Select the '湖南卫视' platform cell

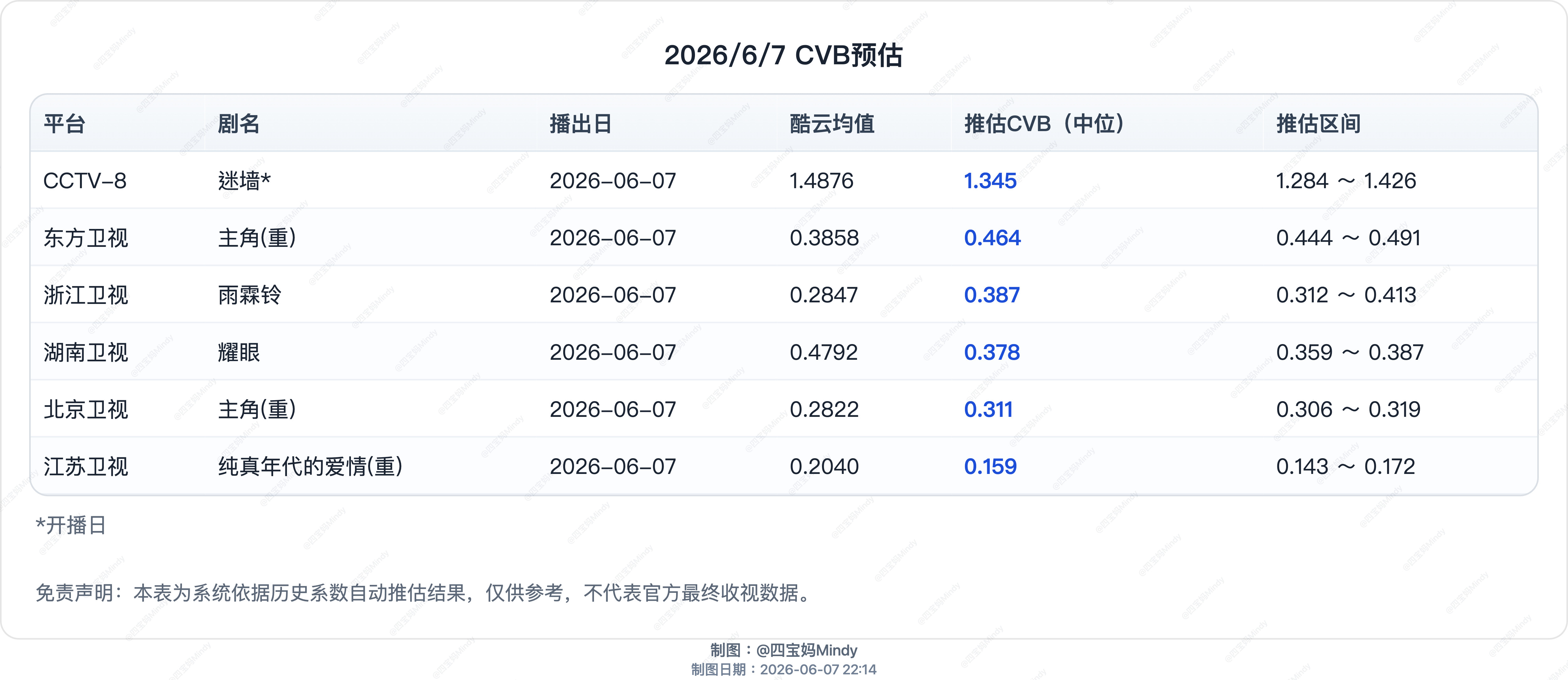(x=86, y=353)
